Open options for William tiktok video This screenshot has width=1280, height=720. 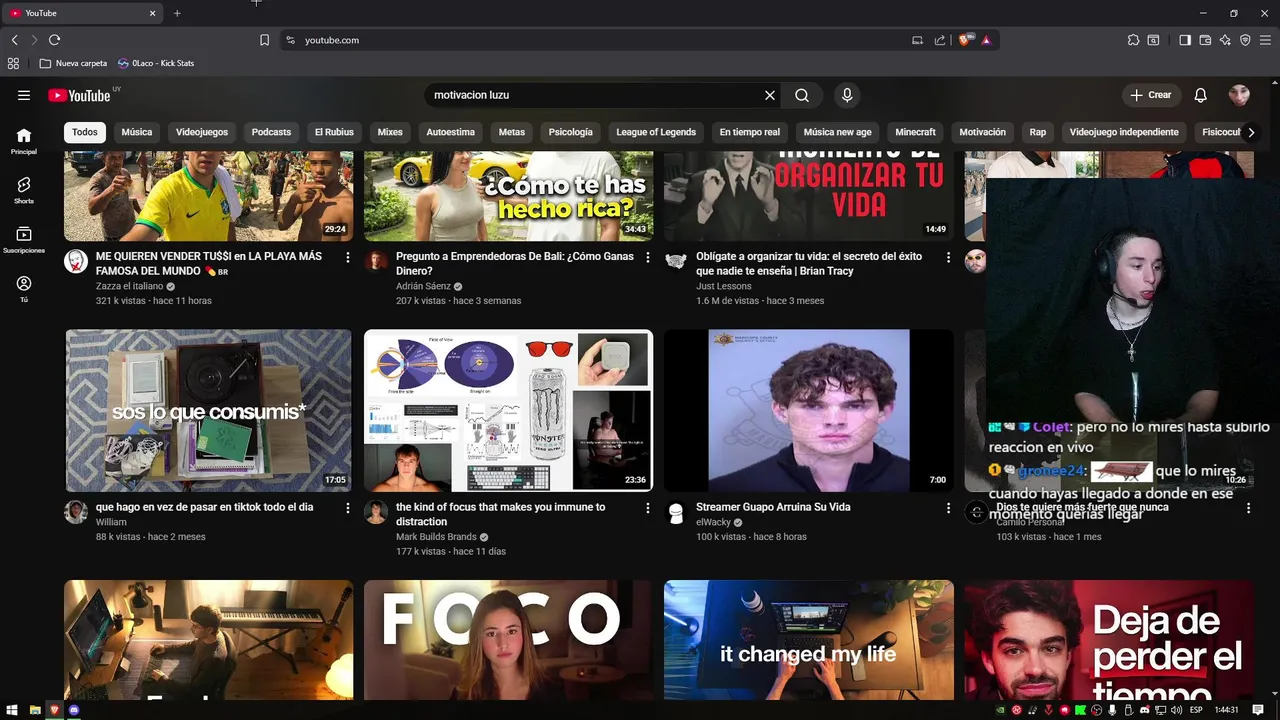[x=348, y=508]
